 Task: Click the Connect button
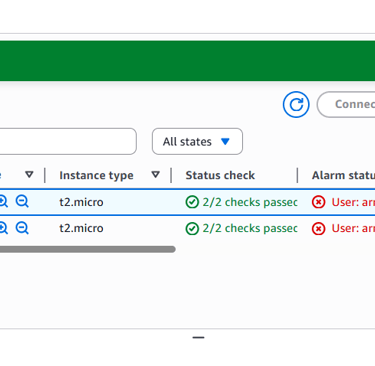coord(346,104)
